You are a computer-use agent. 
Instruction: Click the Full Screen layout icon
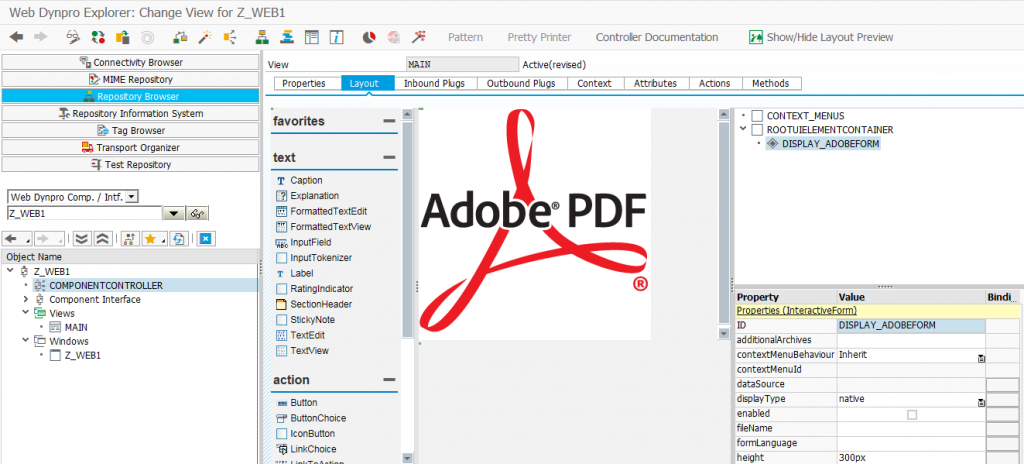(x=312, y=37)
